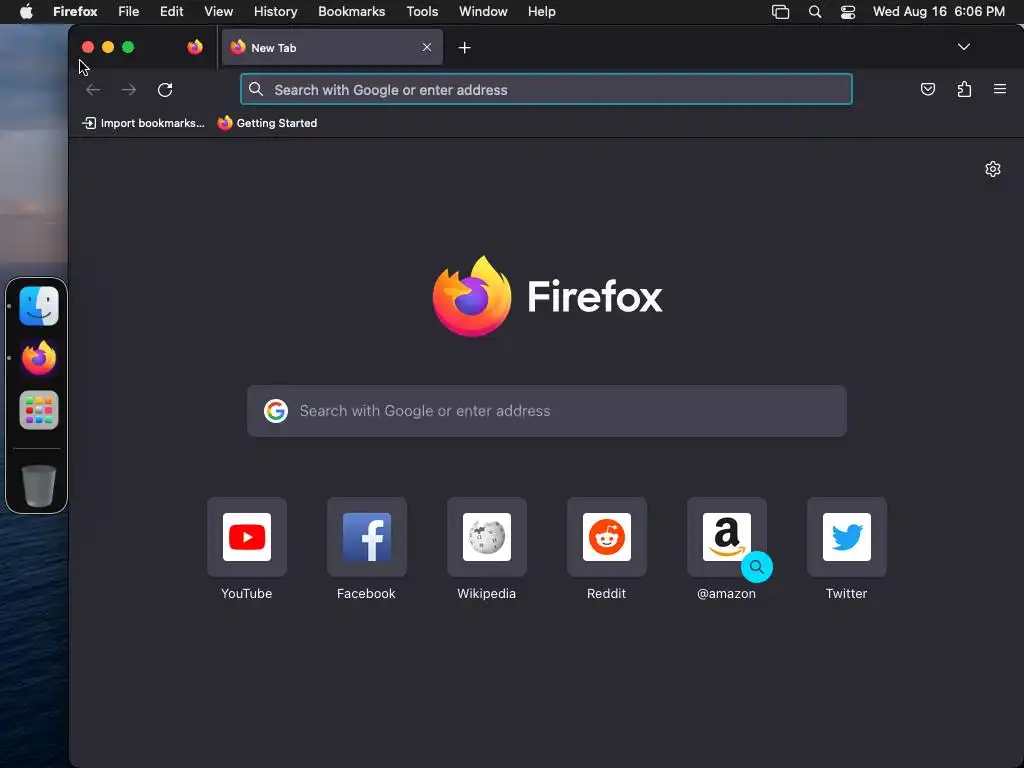The height and width of the screenshot is (768, 1024).
Task: Click the Google logo in search box
Action: coord(276,411)
